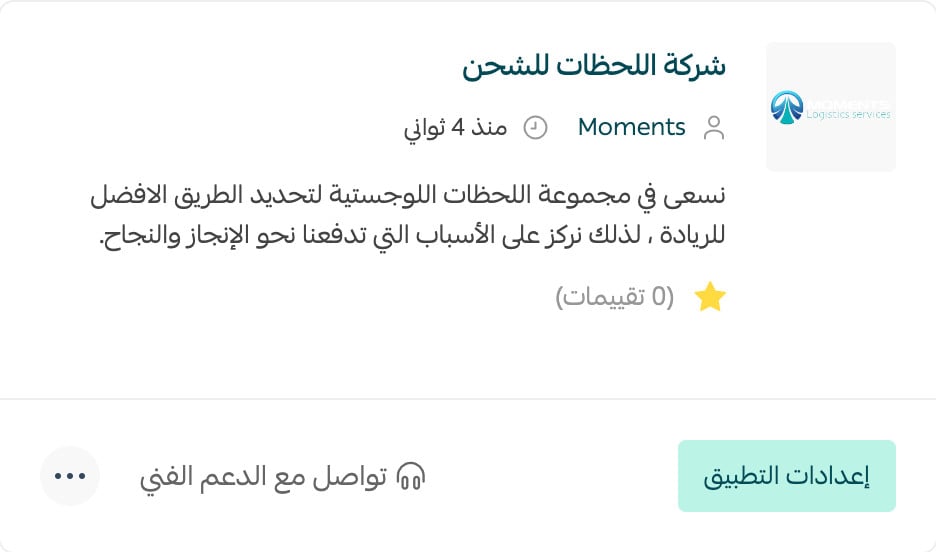The width and height of the screenshot is (936, 552).
Task: Click the clock icon beside منذ 4 ثواني
Action: point(535,128)
